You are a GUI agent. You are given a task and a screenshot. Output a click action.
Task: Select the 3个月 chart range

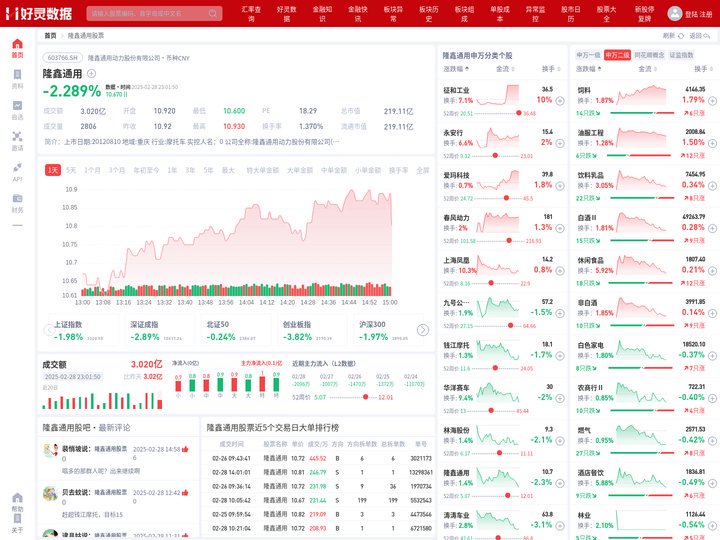coord(117,170)
